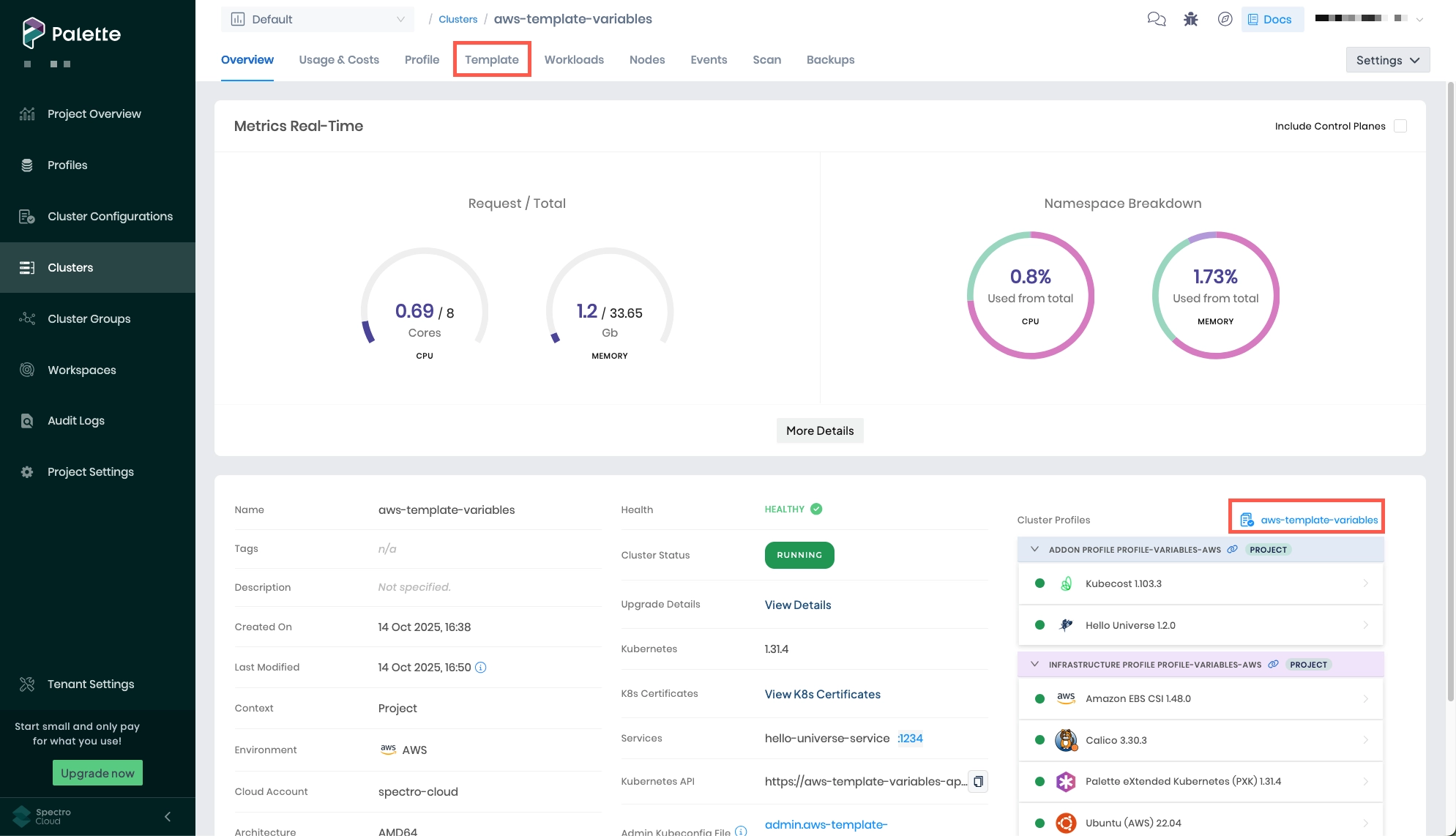Toggle the Kubecost 1.103.3 status indicator
This screenshot has height=836, width=1456.
(x=1039, y=583)
